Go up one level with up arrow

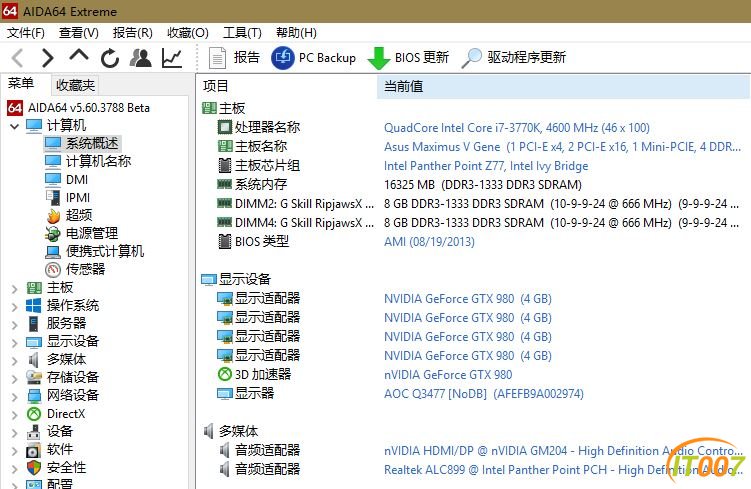point(79,56)
